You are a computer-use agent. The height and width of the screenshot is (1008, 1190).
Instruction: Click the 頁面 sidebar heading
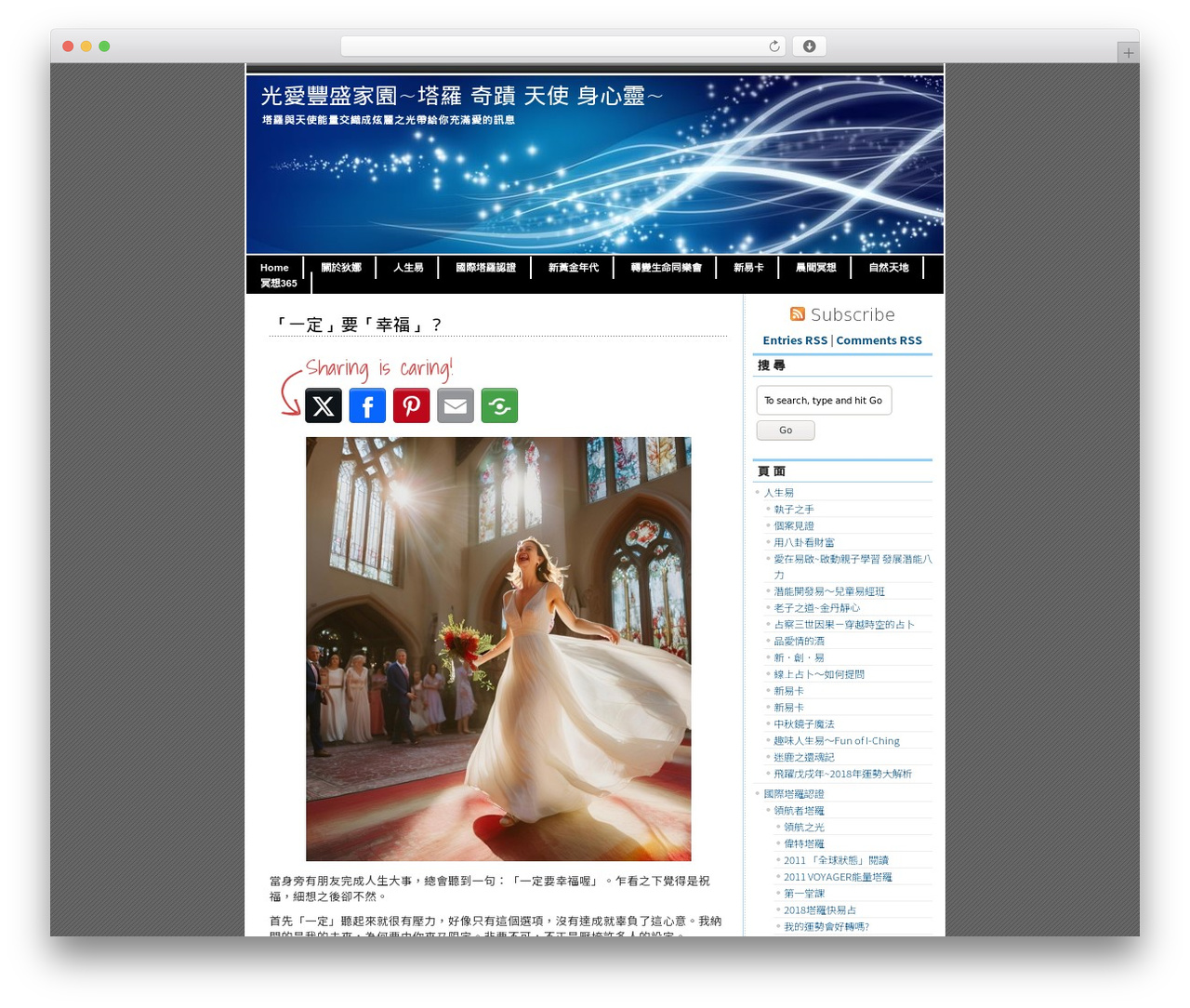[772, 471]
